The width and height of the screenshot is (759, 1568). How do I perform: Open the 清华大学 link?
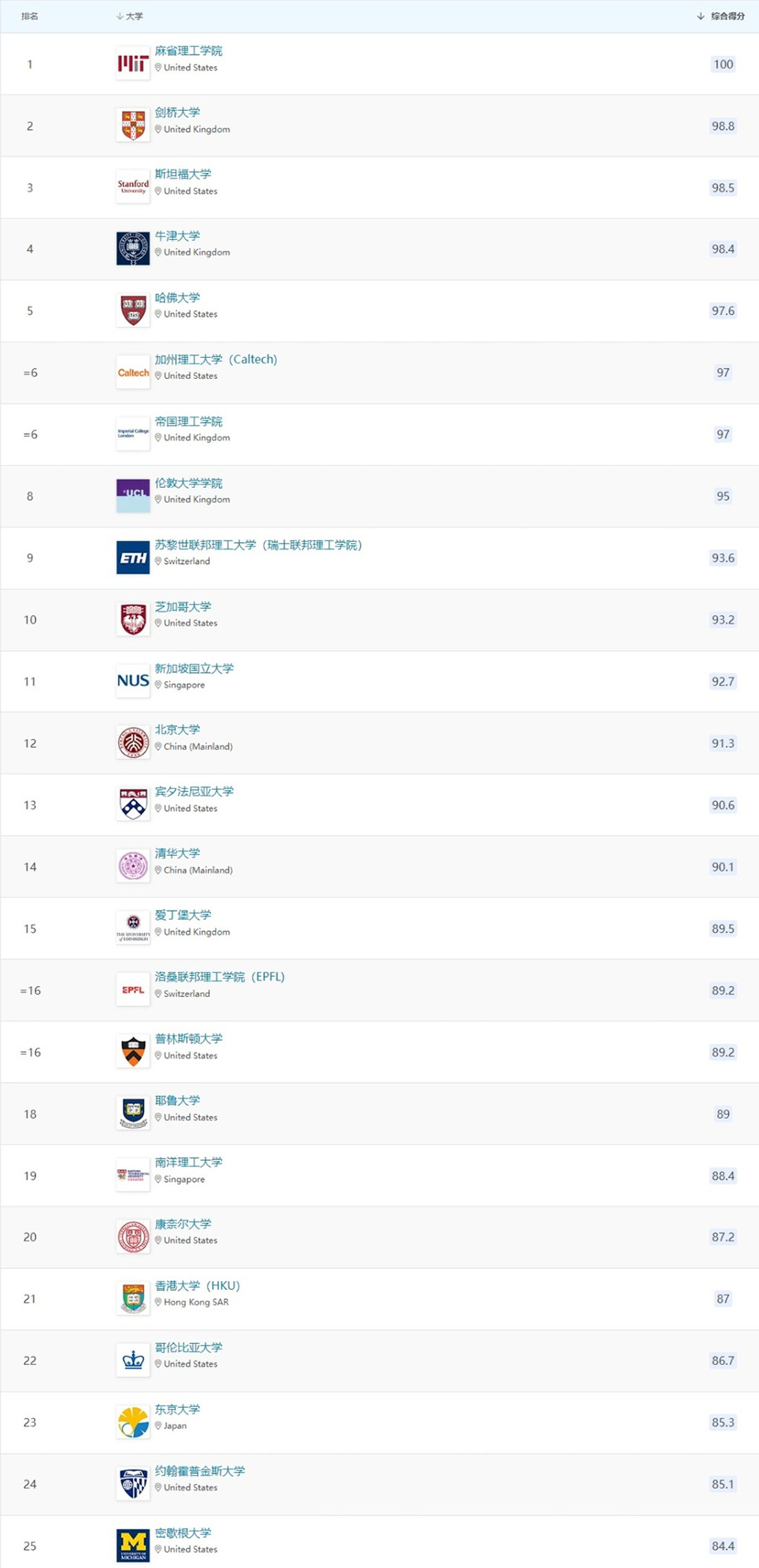click(177, 853)
